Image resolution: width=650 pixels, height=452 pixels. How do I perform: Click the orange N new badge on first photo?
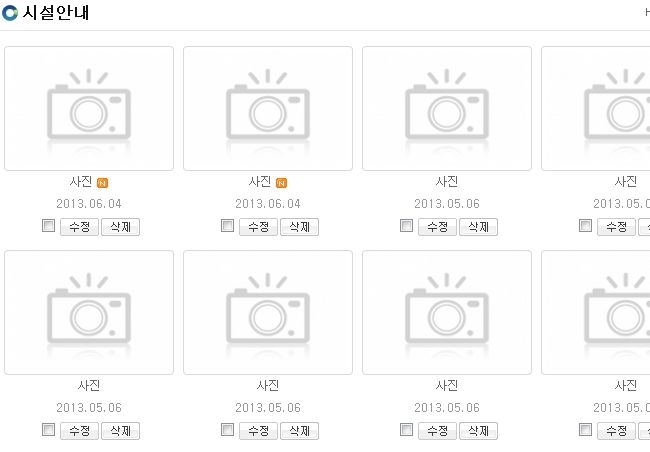(x=102, y=183)
